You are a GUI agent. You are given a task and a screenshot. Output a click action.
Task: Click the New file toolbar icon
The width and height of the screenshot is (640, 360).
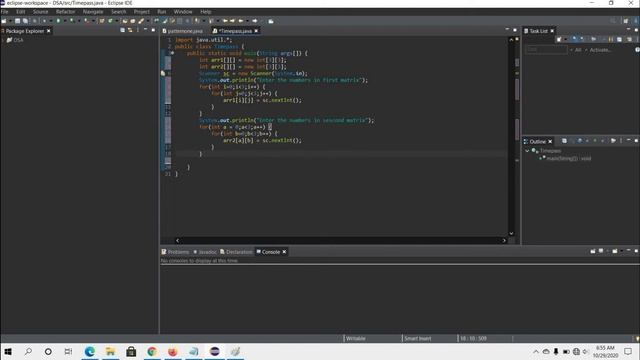[4, 21]
